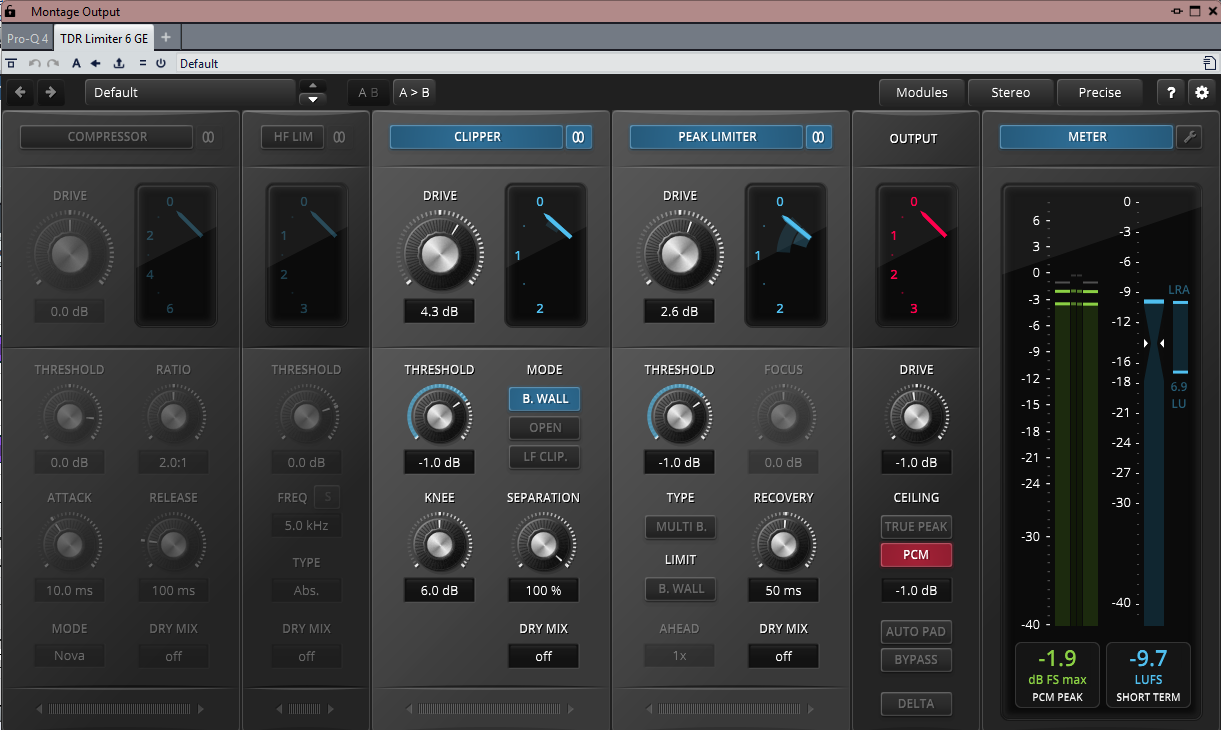This screenshot has width=1221, height=730.
Task: Click the question mark help icon
Action: pos(1171,93)
